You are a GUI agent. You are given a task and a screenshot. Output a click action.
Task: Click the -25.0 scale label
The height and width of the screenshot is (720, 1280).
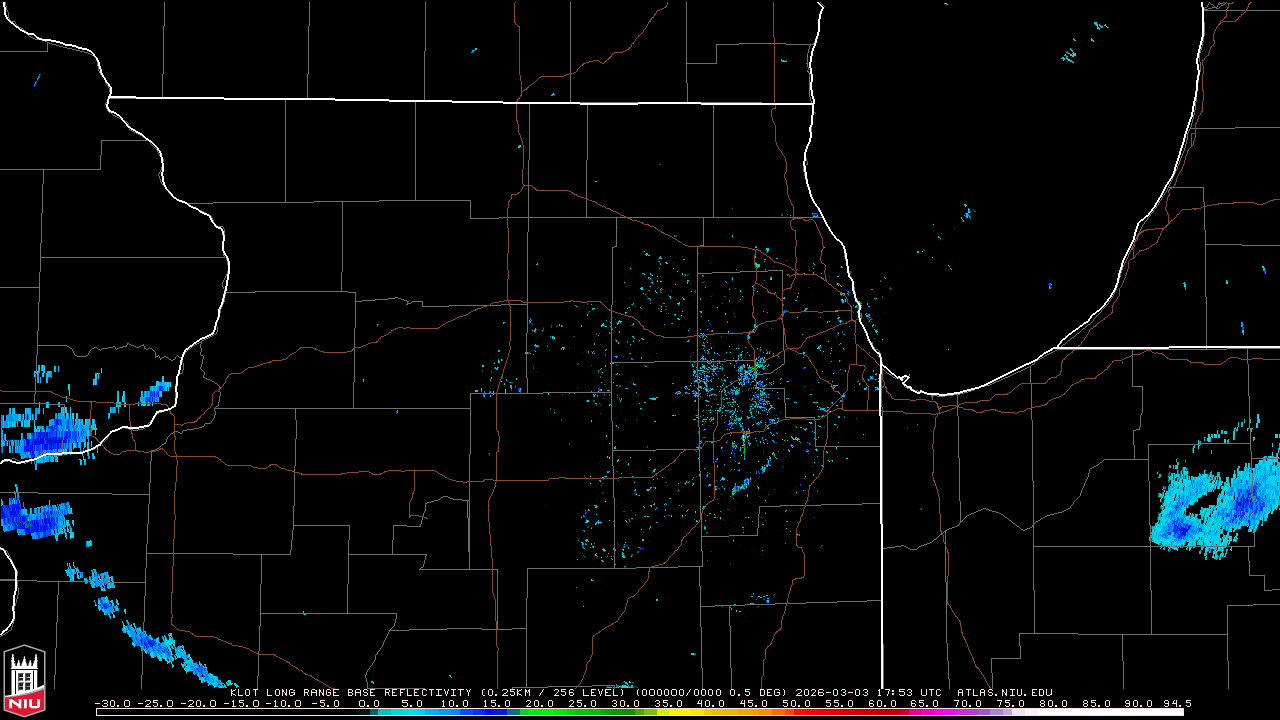click(x=156, y=703)
